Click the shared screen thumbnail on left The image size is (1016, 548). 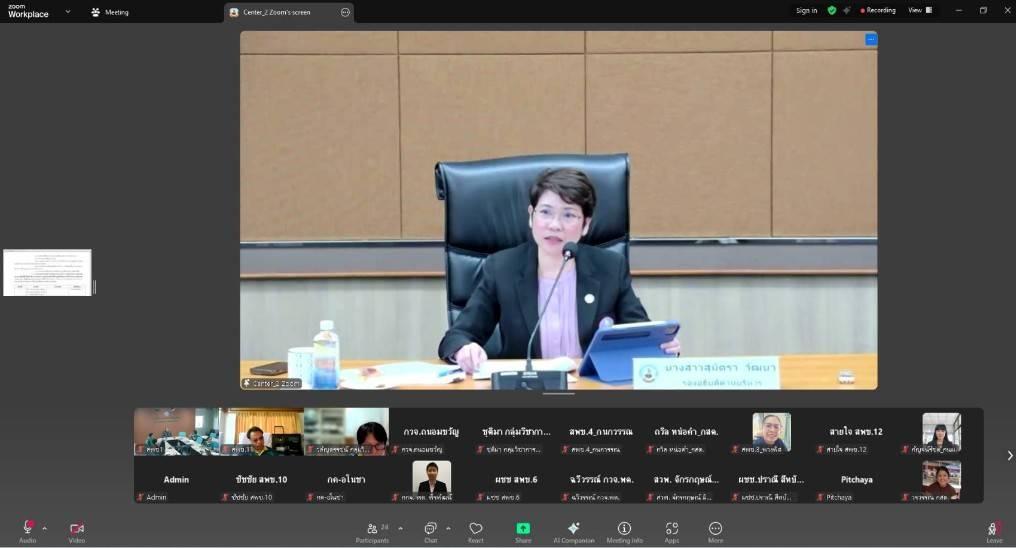pyautogui.click(x=47, y=273)
